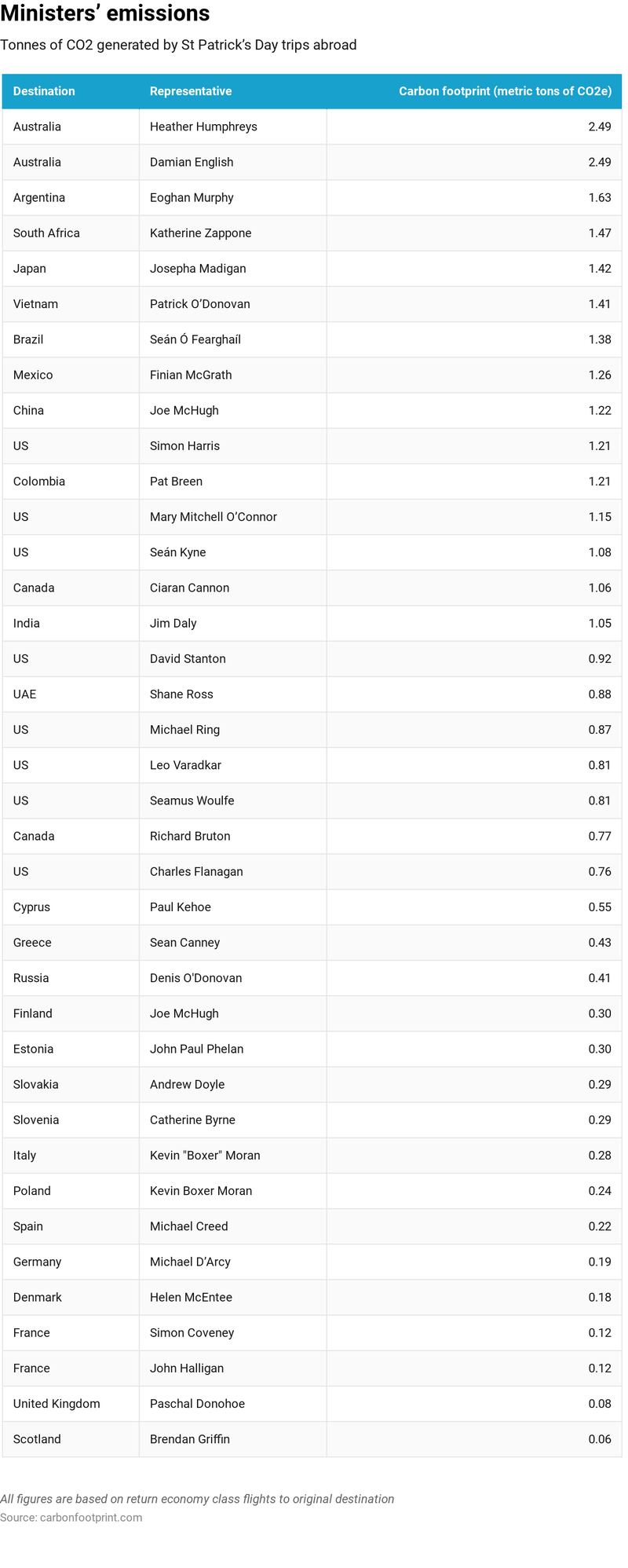Select the Damian English cell
The height and width of the screenshot is (1568, 628).
[192, 162]
